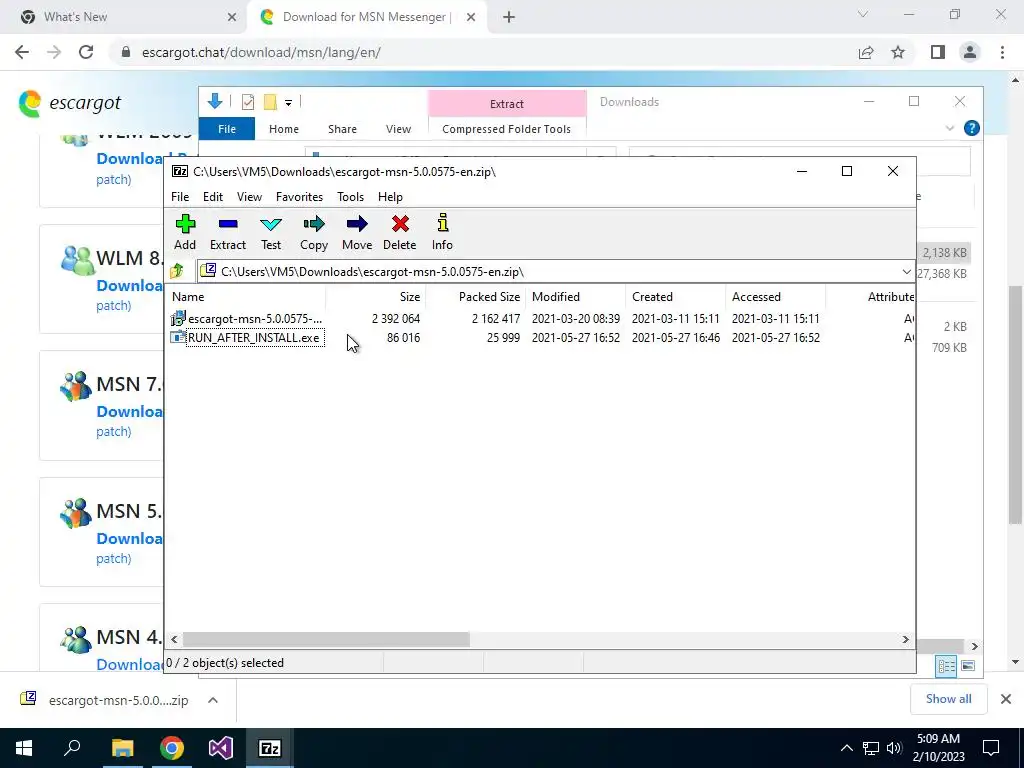Switch Explorer to details view icon
This screenshot has height=768, width=1024.
click(946, 665)
